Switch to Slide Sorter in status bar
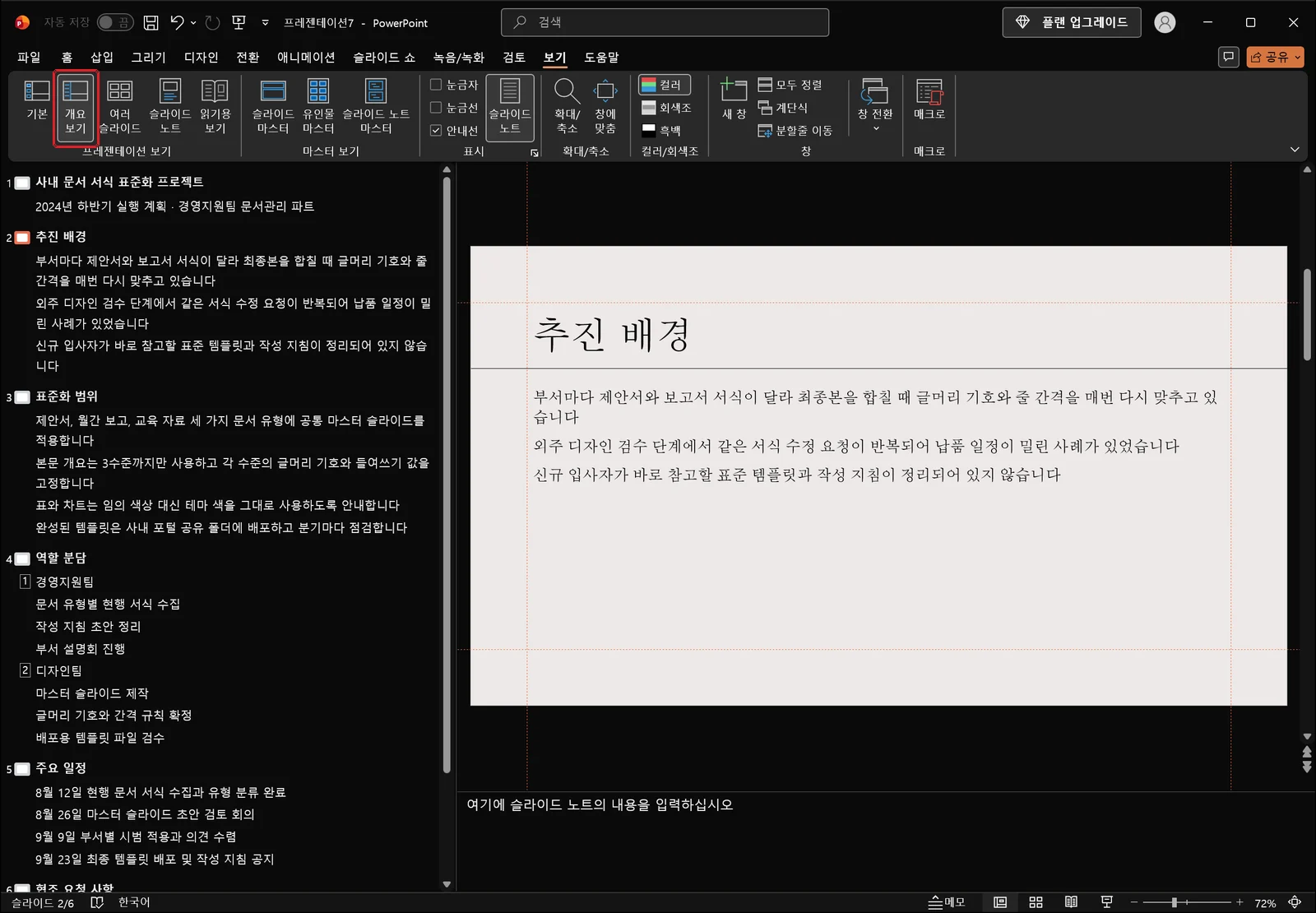Screen dimensions: 1316x913 coord(1036,902)
